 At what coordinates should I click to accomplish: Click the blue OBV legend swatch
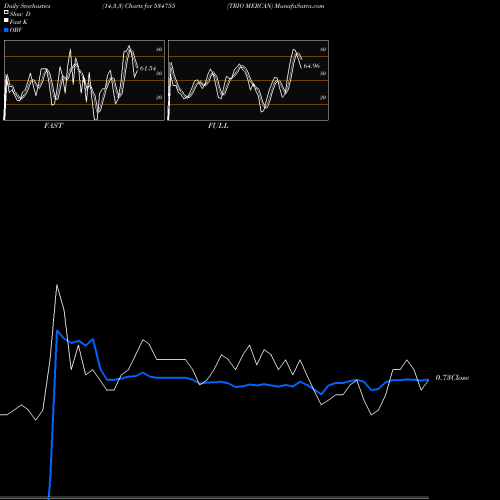6,30
